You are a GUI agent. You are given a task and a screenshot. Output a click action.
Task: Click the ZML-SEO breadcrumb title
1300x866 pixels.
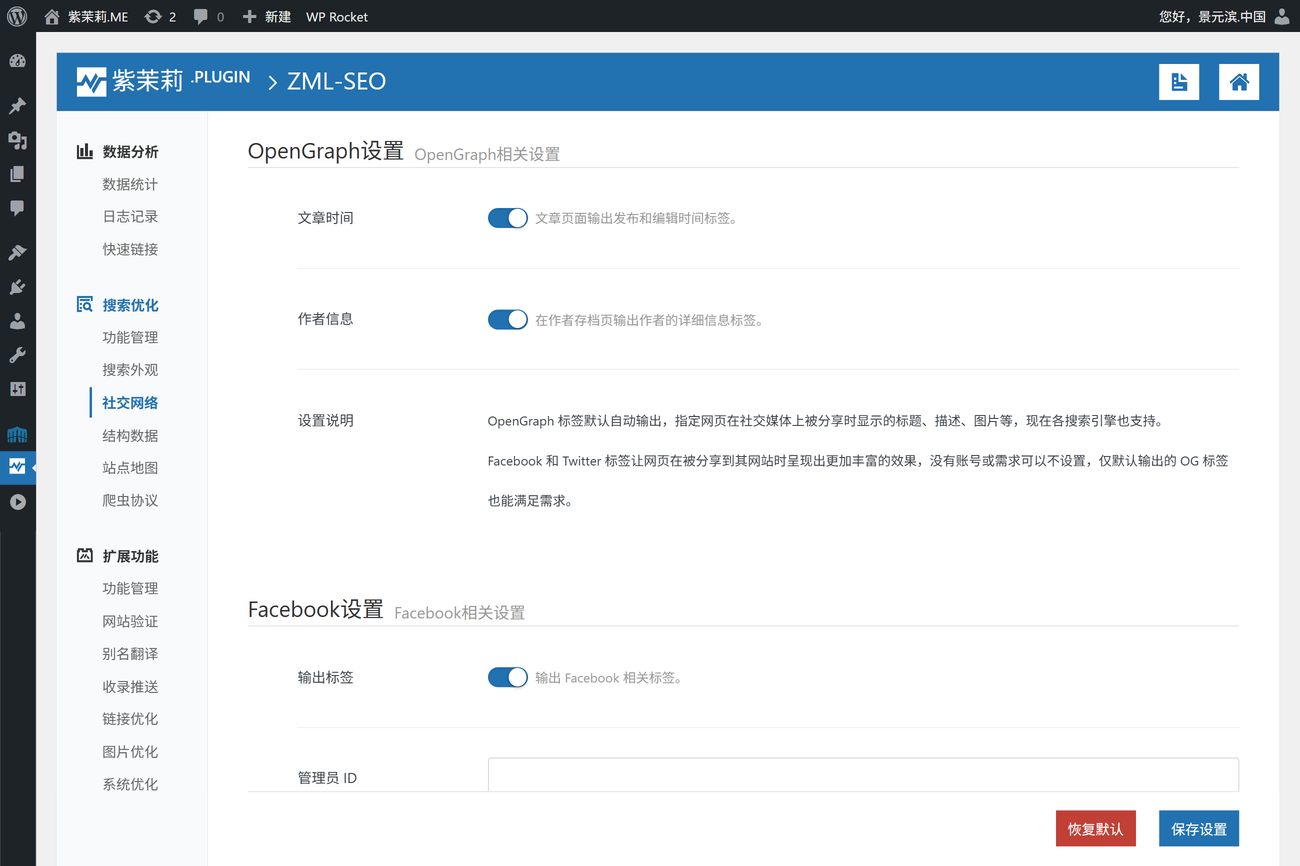(336, 81)
